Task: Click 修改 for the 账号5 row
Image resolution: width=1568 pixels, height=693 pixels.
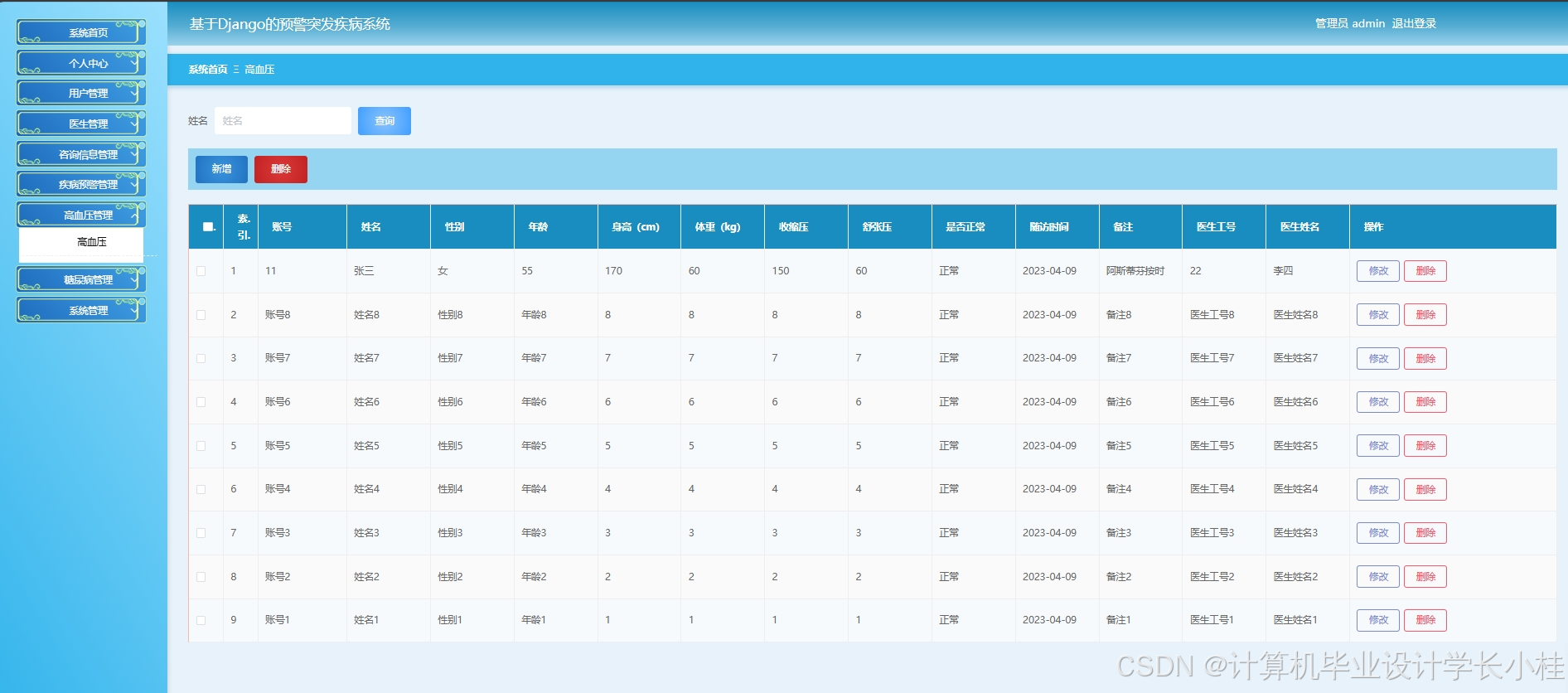Action: pos(1378,446)
